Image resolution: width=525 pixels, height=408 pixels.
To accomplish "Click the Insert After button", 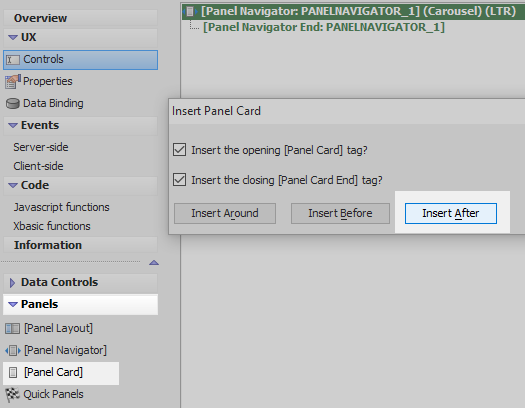I will (x=451, y=213).
